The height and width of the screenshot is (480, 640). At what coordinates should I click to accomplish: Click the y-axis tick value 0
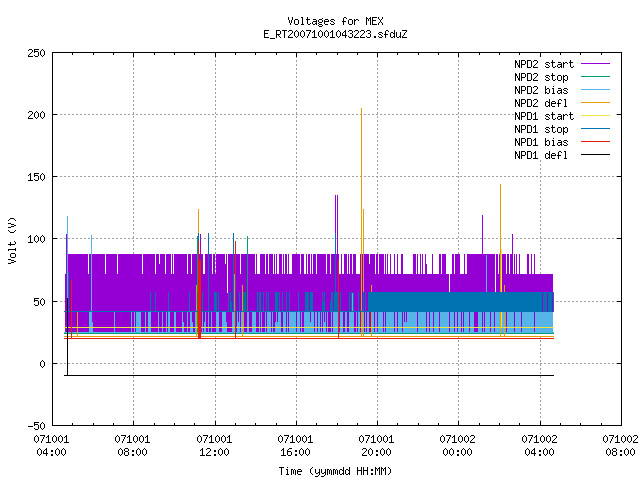42,364
